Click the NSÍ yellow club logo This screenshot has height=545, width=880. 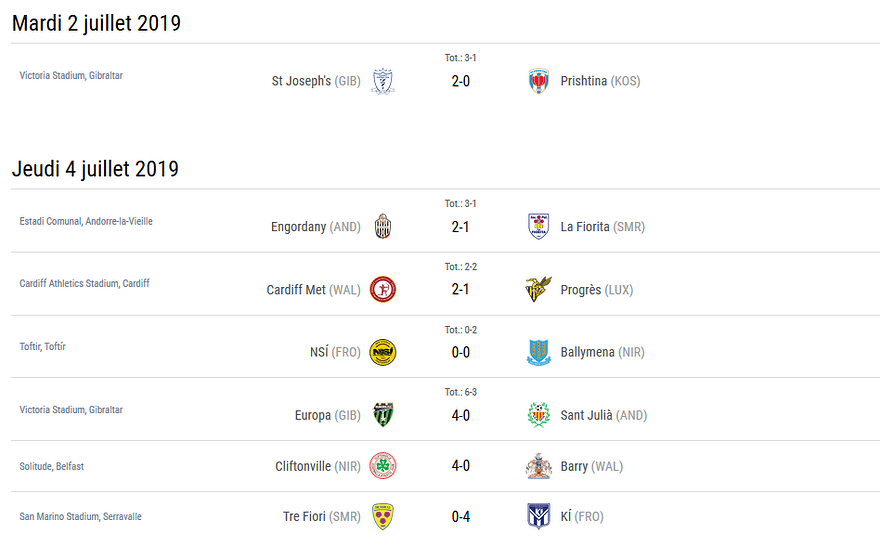click(382, 353)
